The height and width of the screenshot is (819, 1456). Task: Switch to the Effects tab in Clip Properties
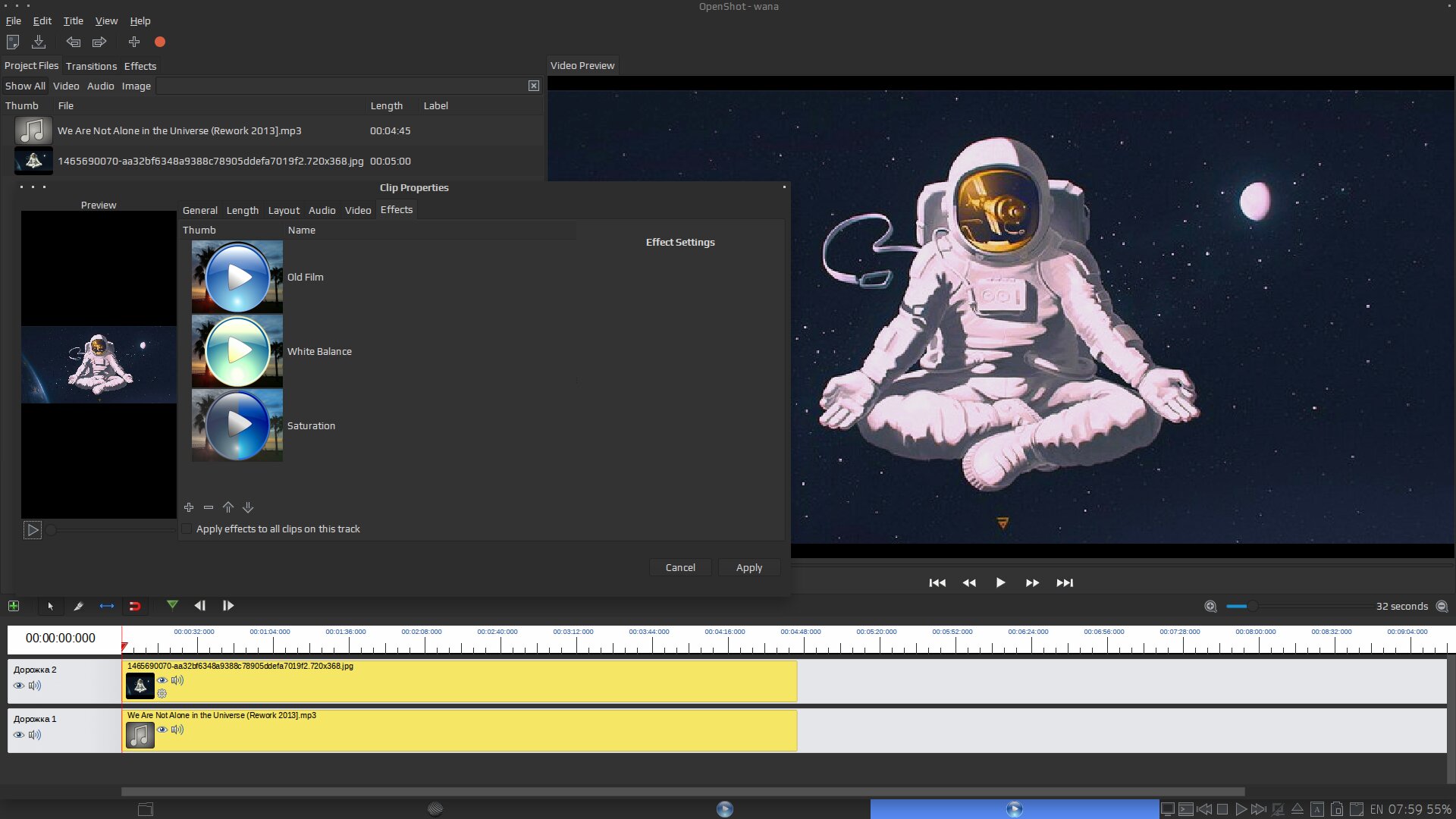[396, 210]
